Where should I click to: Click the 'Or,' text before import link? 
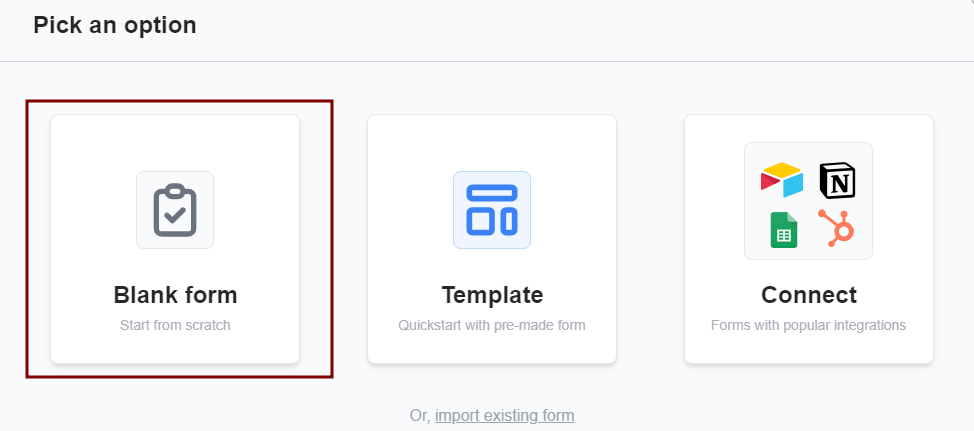coord(420,415)
